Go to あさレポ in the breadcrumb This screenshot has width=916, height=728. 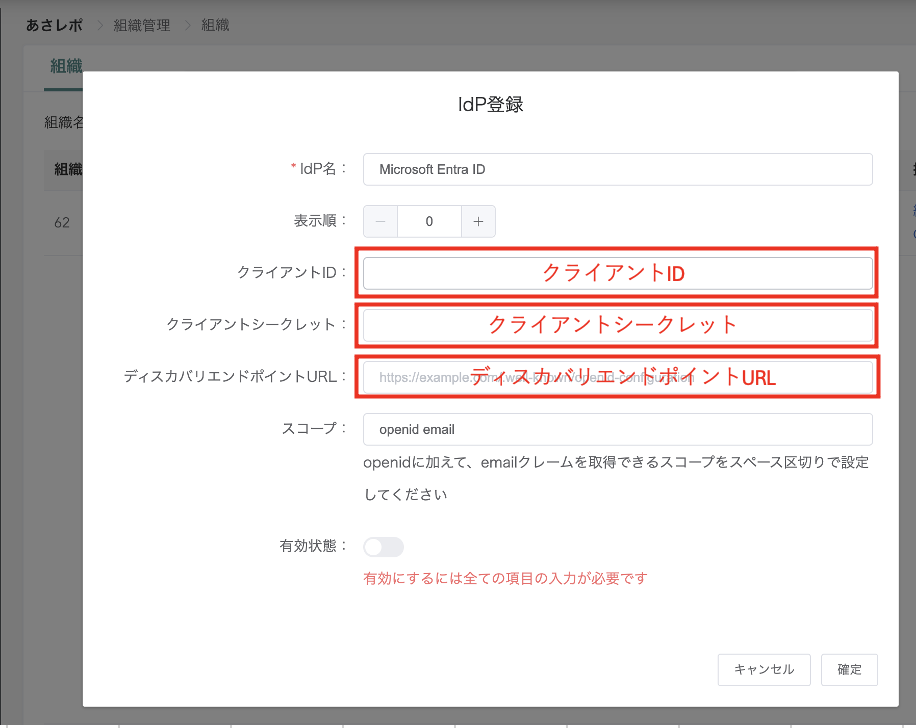click(x=54, y=25)
